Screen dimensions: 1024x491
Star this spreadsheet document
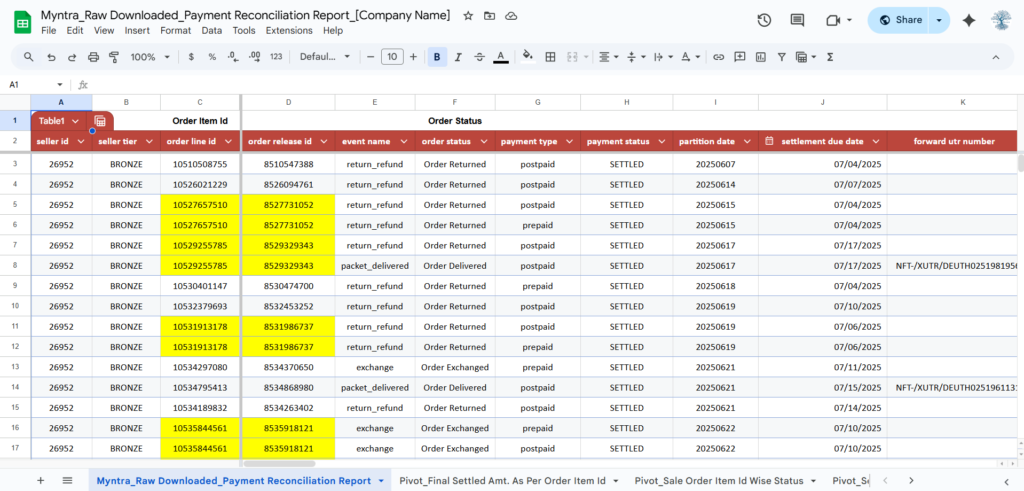[x=469, y=17]
